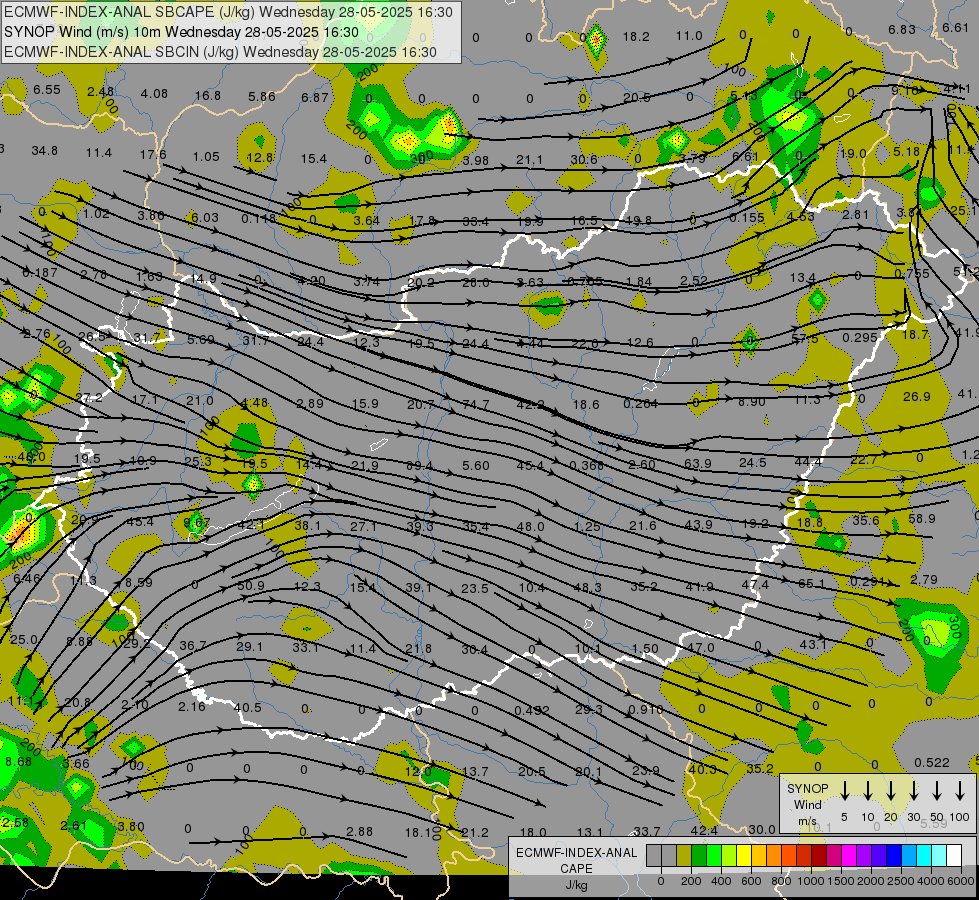Click the map value 63.9
979x900 pixels.
697,463
